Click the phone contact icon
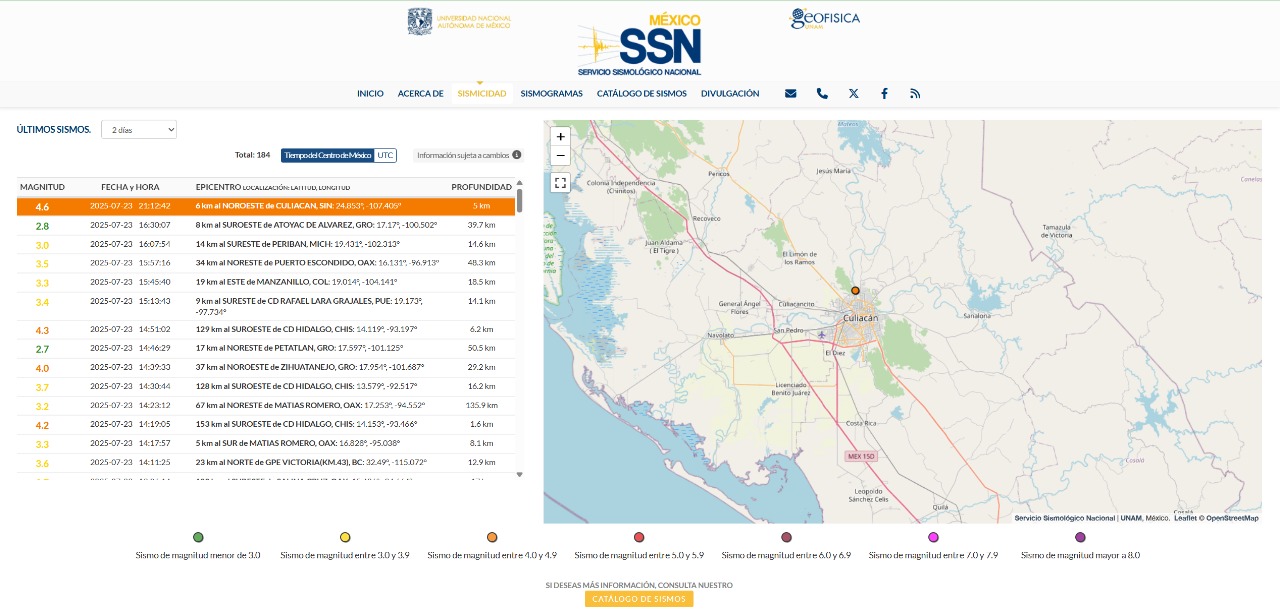1280x609 pixels. [x=822, y=93]
